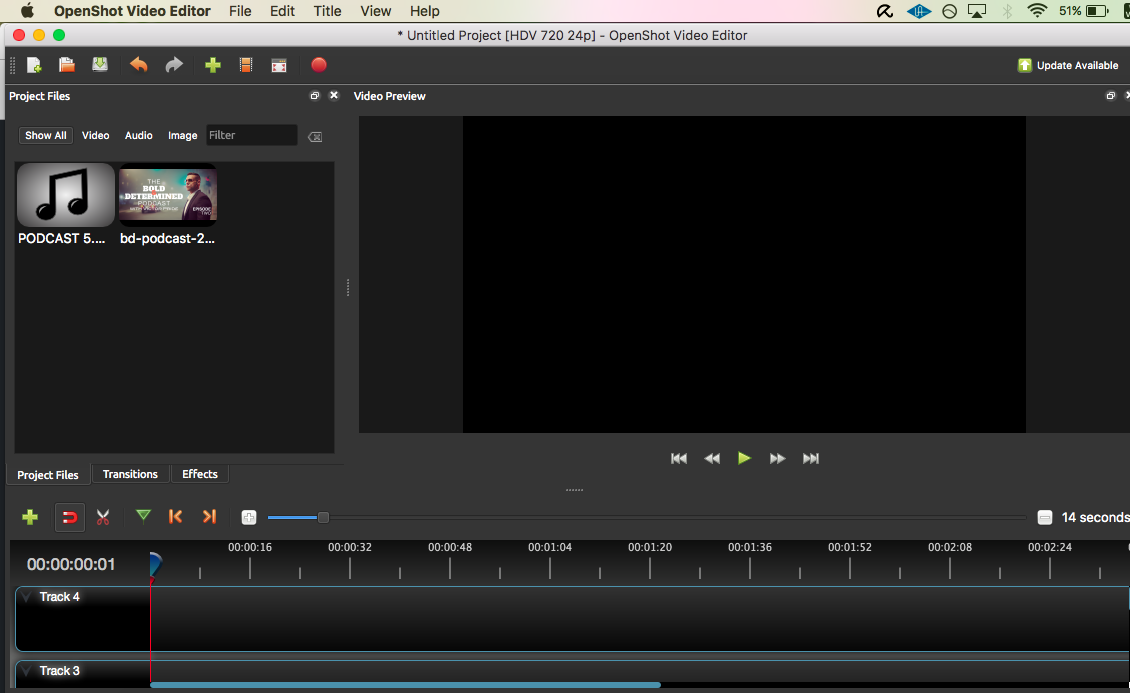The width and height of the screenshot is (1130, 693).
Task: Select the Show All filter button
Action: (46, 135)
